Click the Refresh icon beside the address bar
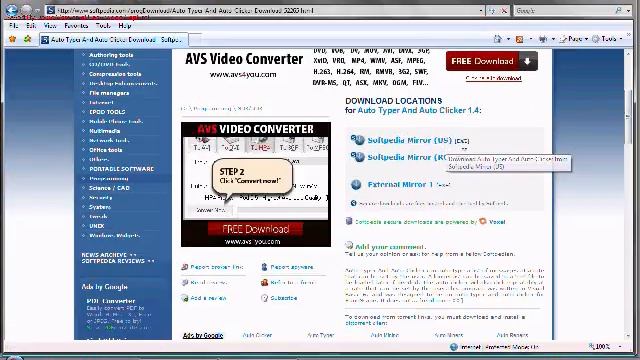The image size is (640, 360). [492, 11]
